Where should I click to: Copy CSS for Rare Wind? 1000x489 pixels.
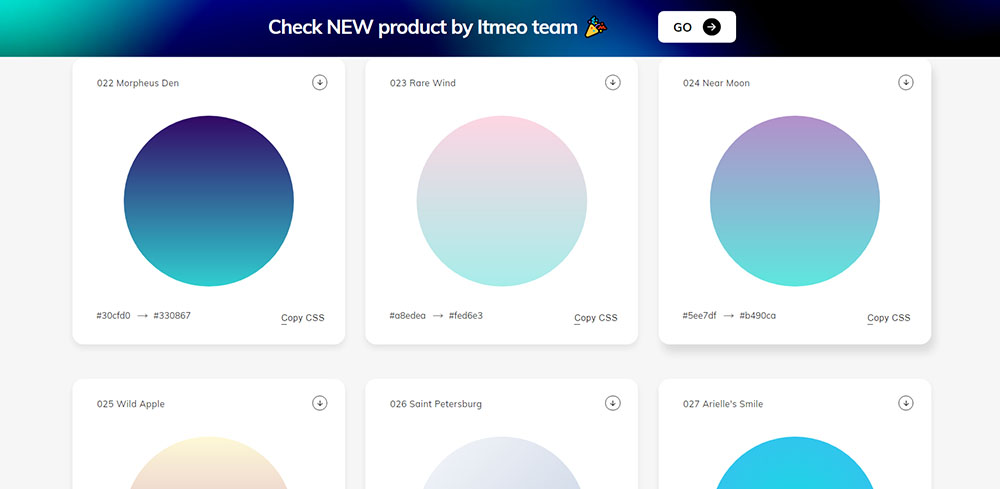tap(596, 317)
